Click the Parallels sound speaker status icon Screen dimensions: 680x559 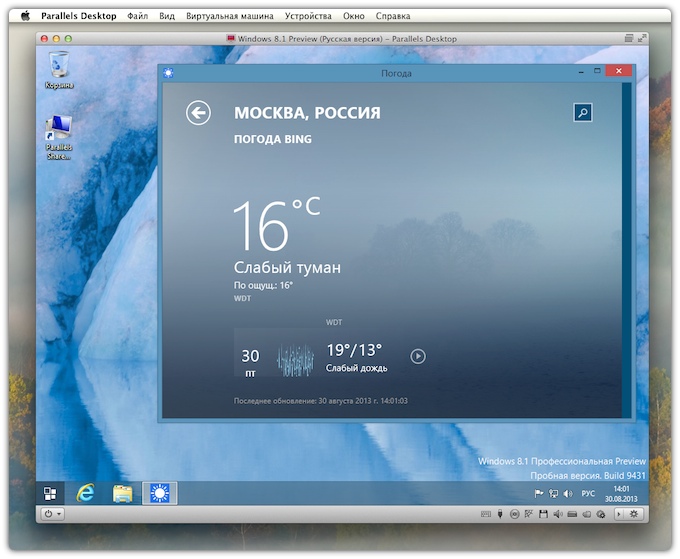coord(558,514)
